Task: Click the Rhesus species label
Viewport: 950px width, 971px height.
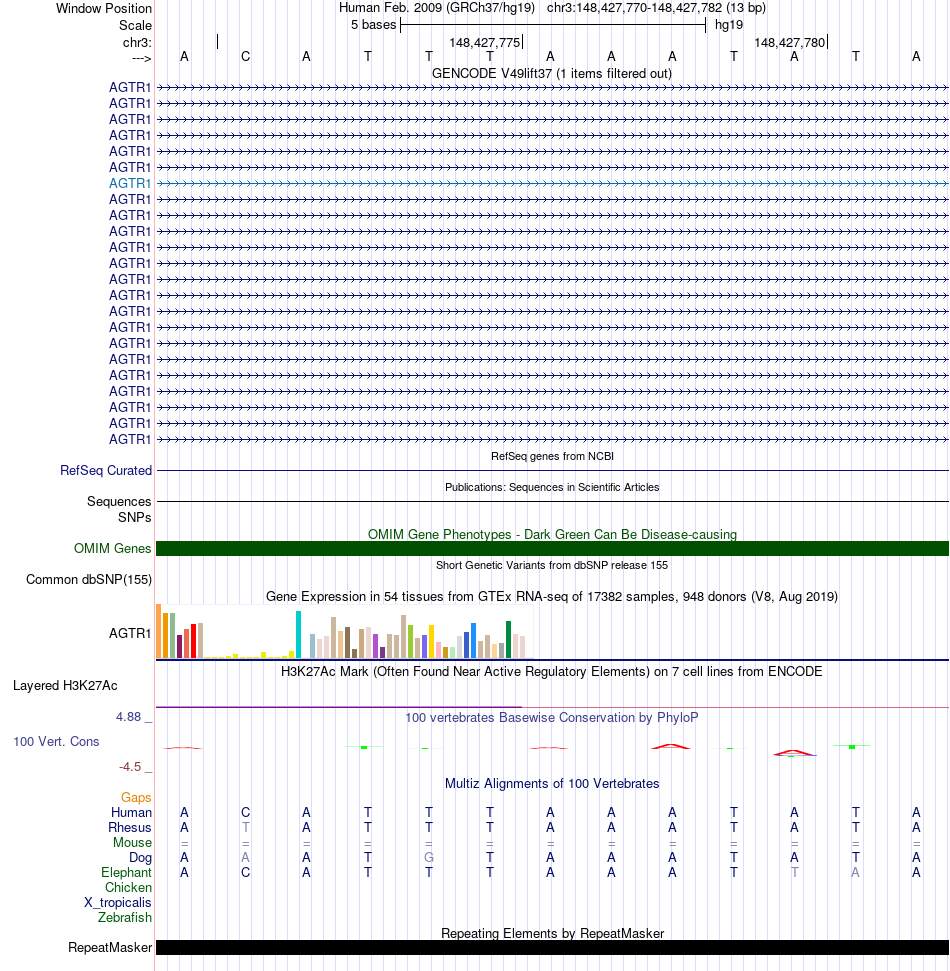Action: tap(129, 827)
